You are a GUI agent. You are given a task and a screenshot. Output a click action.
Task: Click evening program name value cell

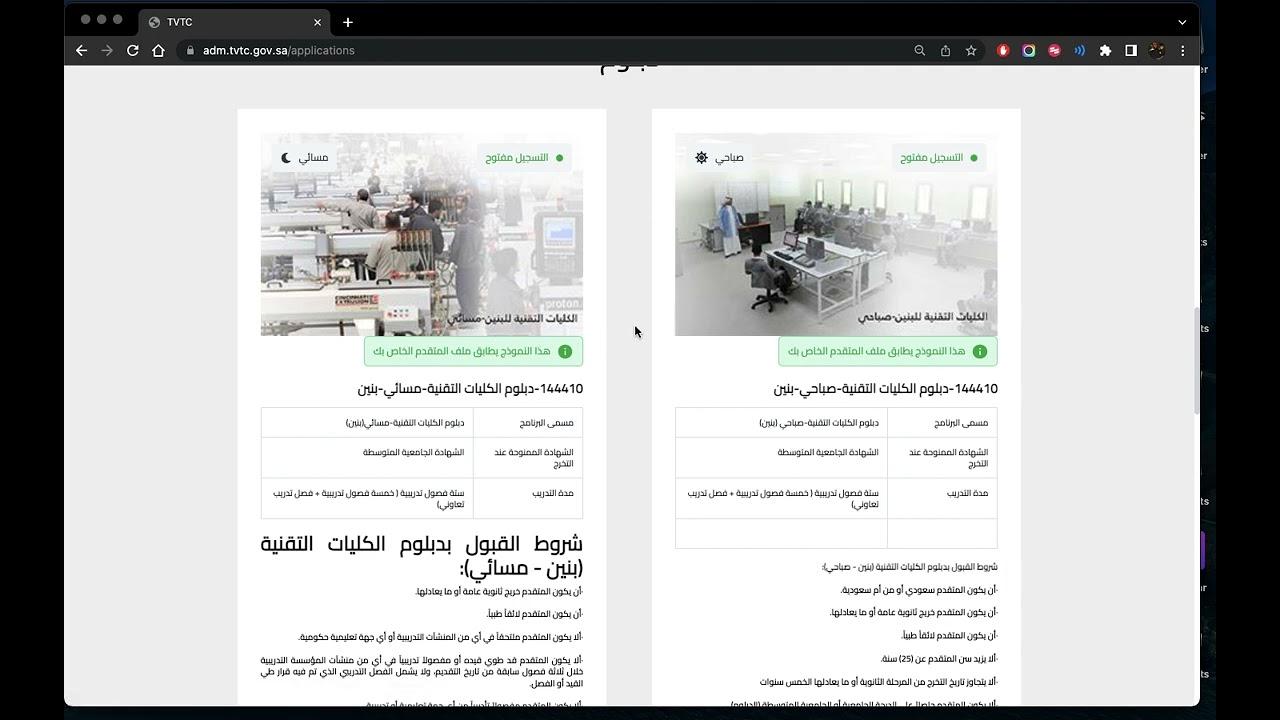[367, 422]
